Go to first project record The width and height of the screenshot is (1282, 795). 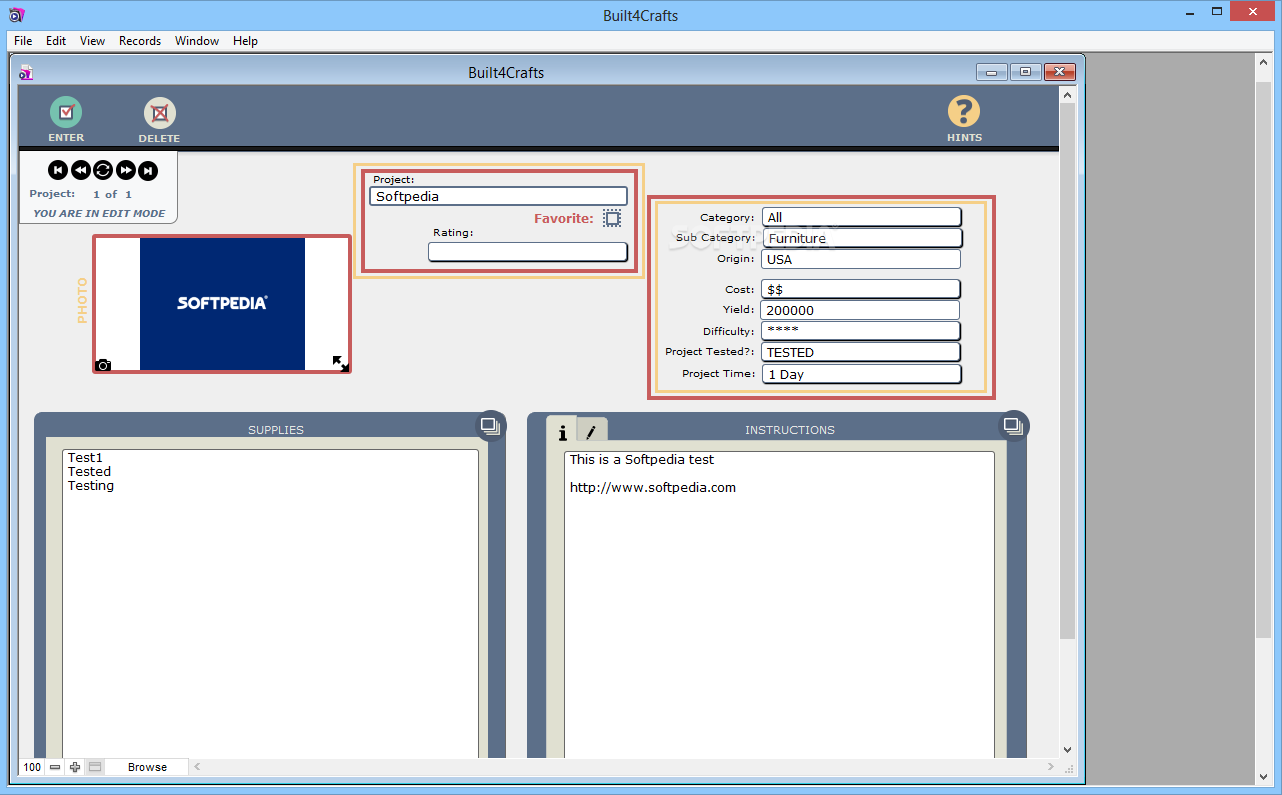pos(58,171)
